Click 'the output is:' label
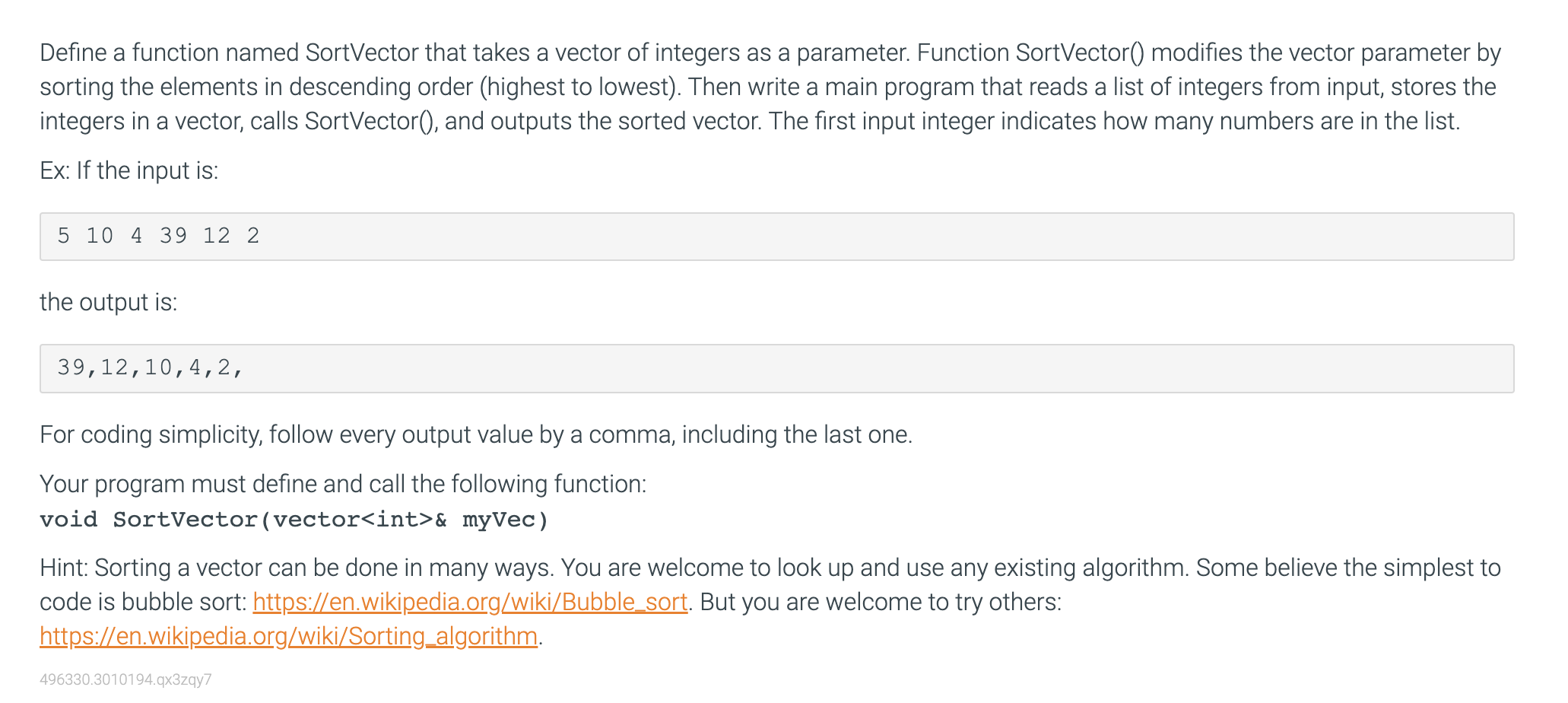Screen dimensions: 1568x703 coord(108,302)
